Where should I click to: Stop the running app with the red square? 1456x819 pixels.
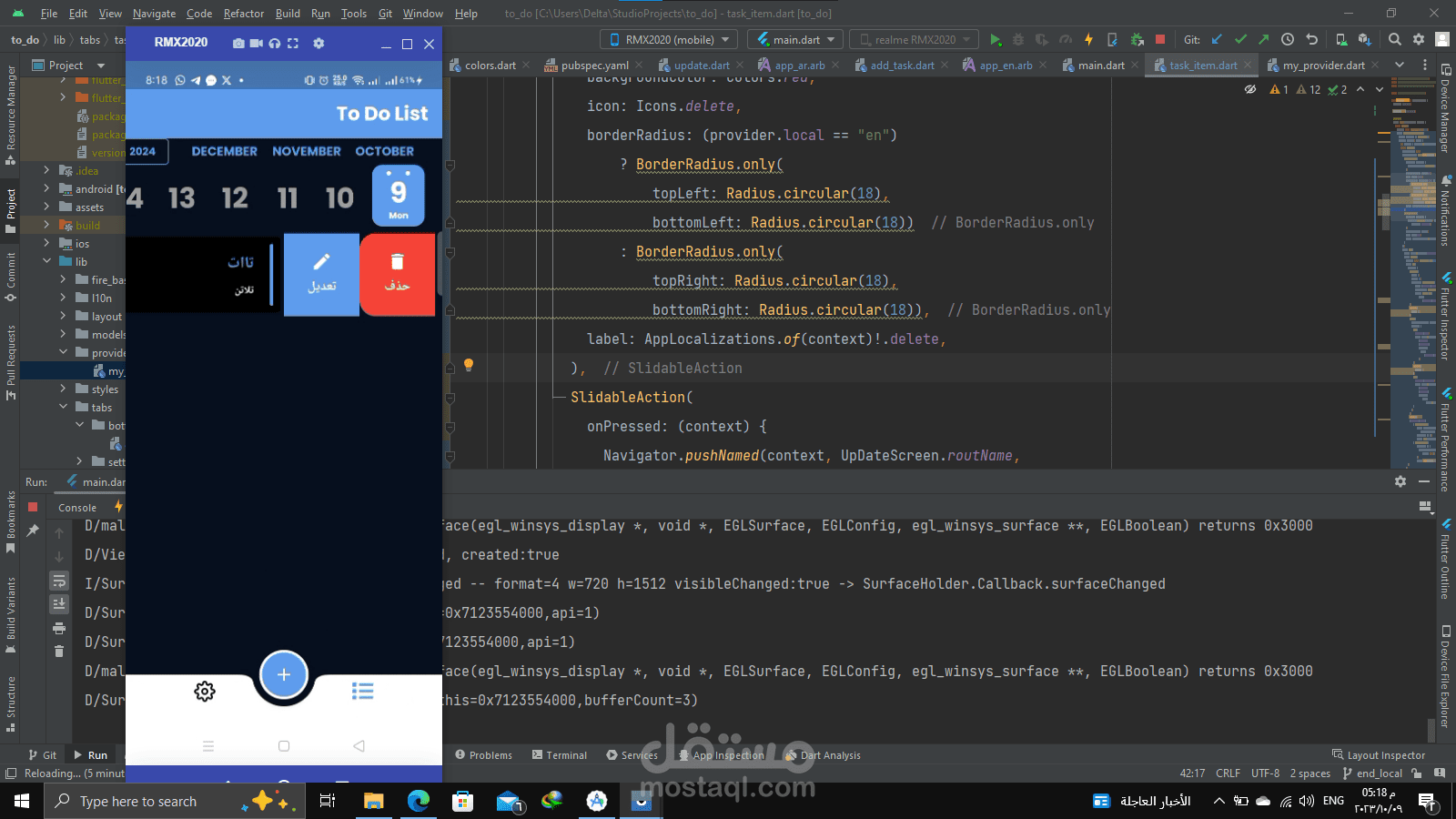click(1160, 39)
